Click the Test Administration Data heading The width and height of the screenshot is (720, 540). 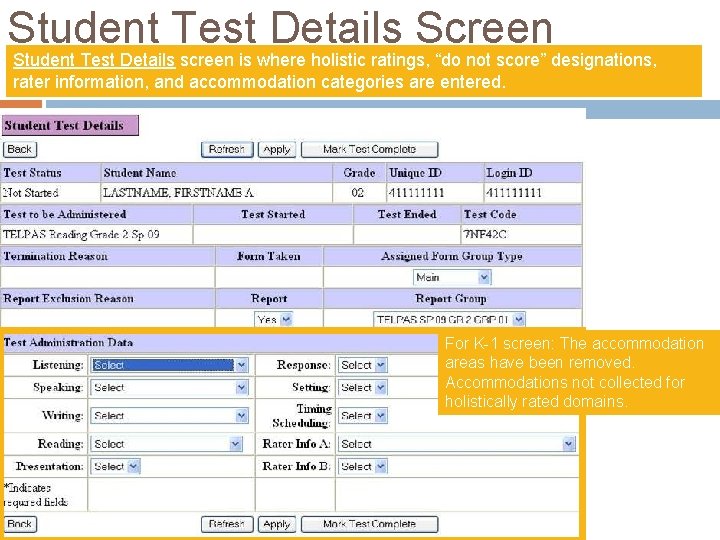[x=68, y=343]
